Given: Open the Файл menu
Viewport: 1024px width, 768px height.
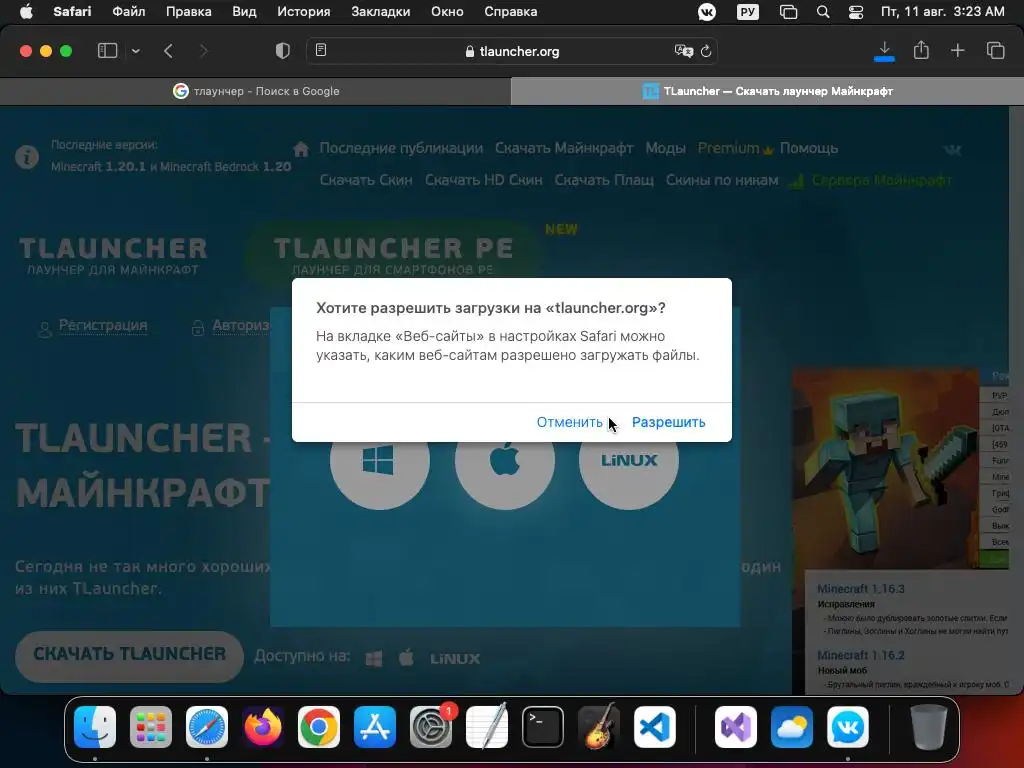Looking at the screenshot, I should 129,12.
